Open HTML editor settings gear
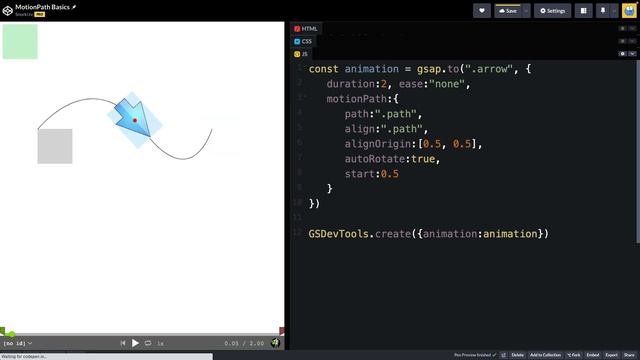 pyautogui.click(x=622, y=28)
